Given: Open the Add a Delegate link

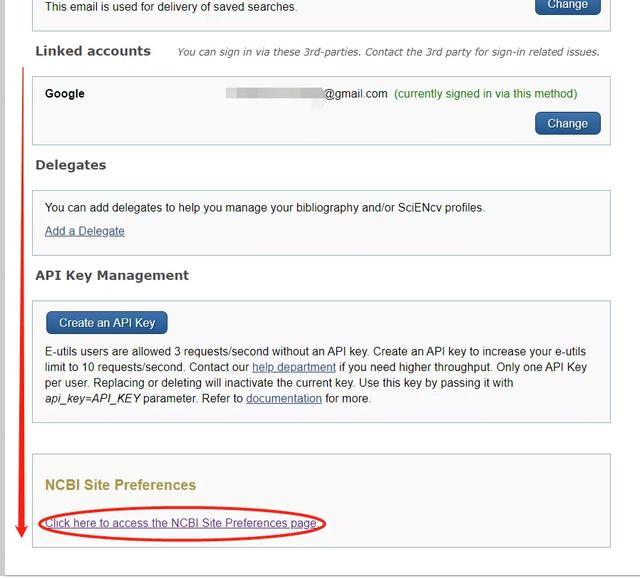Looking at the screenshot, I should tap(84, 231).
